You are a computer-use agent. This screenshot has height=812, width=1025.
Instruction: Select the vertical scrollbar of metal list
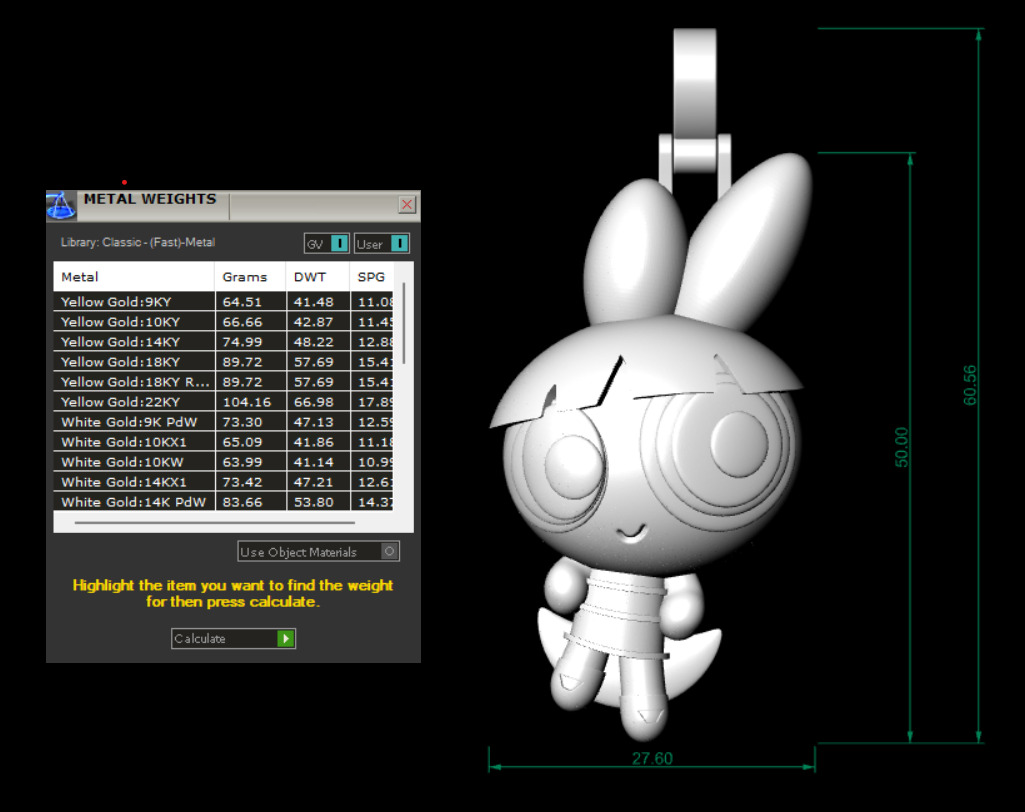point(404,323)
